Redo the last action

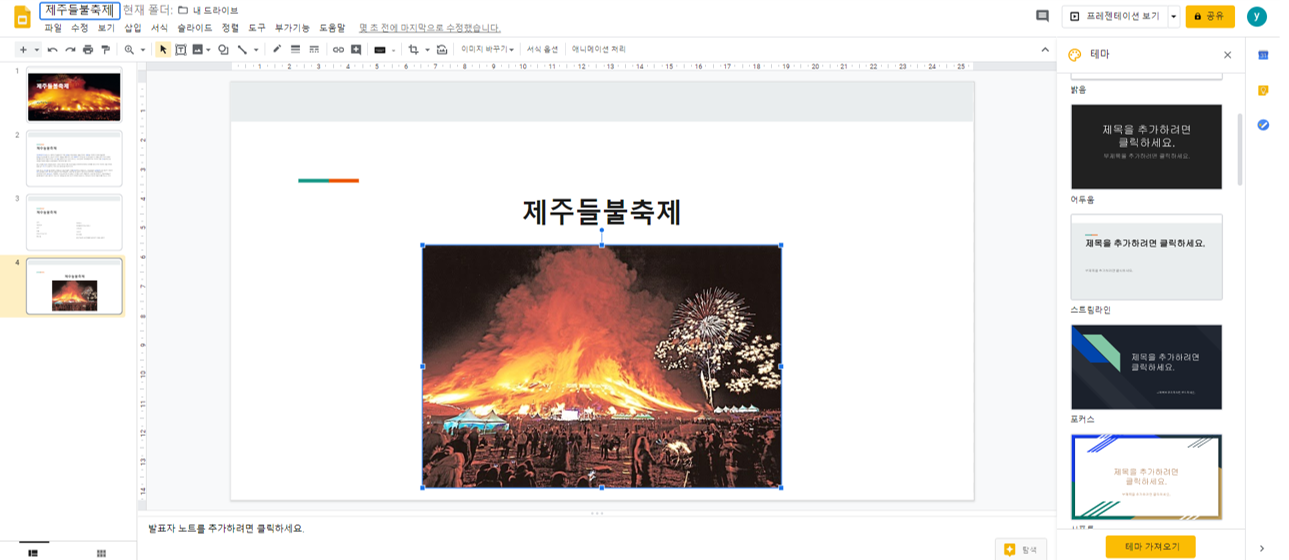[x=70, y=49]
